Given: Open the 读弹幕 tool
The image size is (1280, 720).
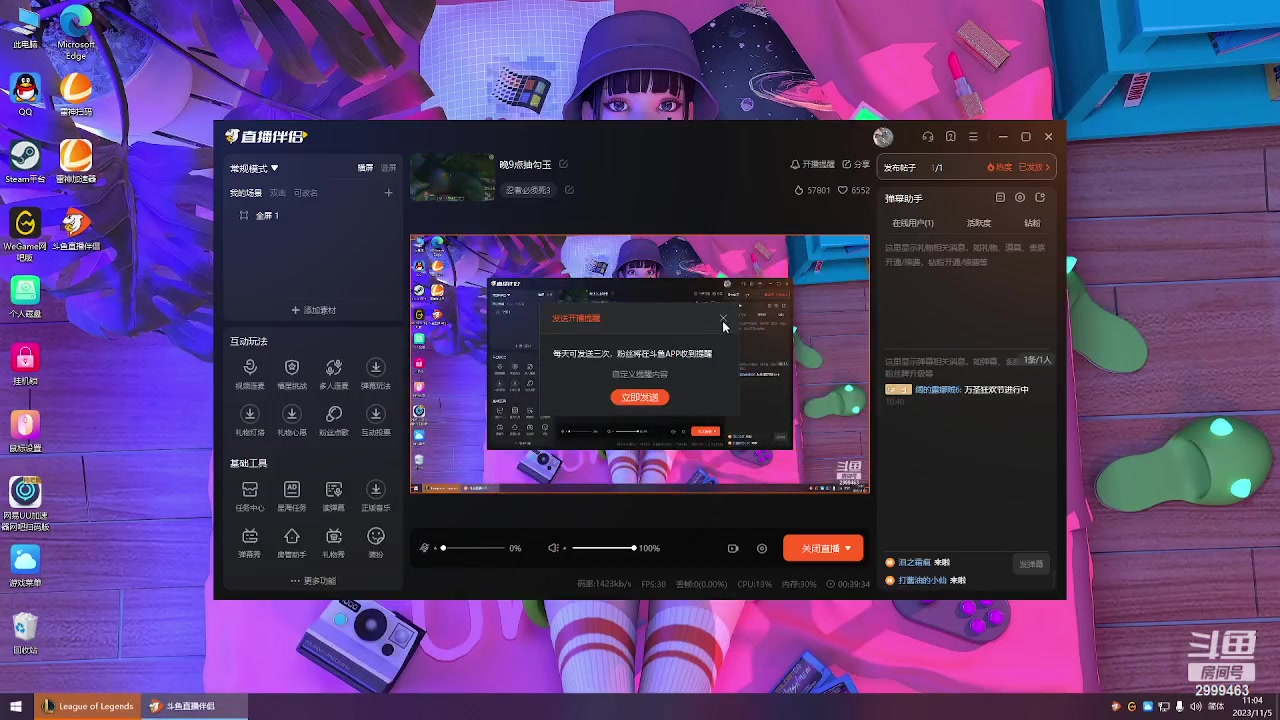Looking at the screenshot, I should [334, 495].
